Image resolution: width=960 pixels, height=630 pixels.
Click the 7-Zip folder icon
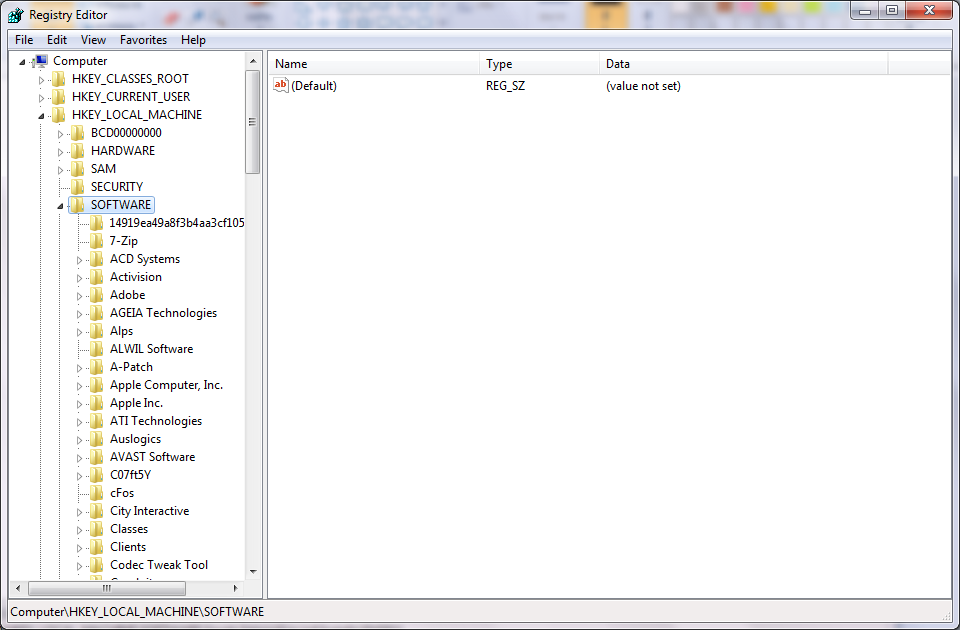97,241
